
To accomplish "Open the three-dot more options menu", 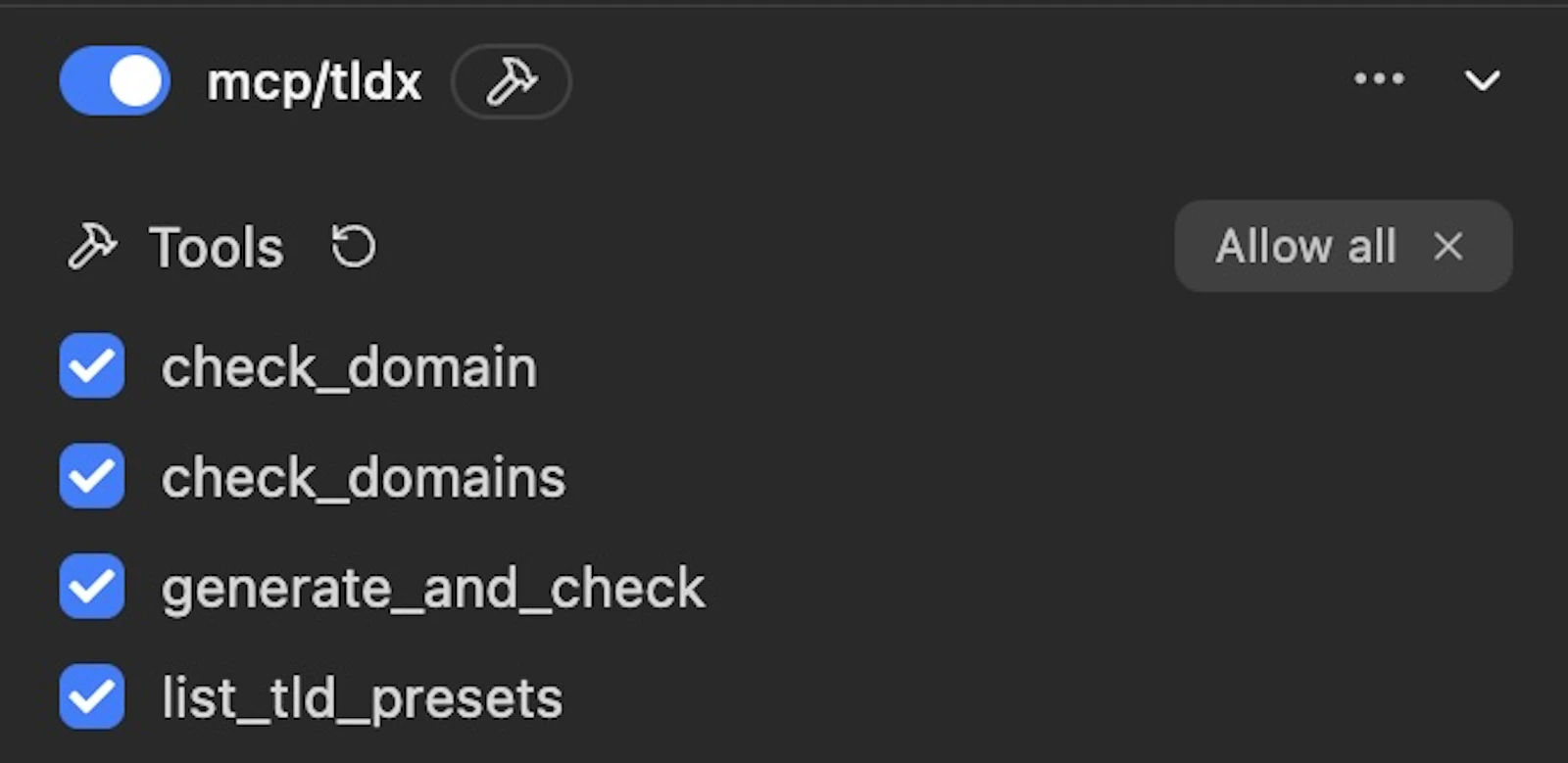I will pos(1379,79).
